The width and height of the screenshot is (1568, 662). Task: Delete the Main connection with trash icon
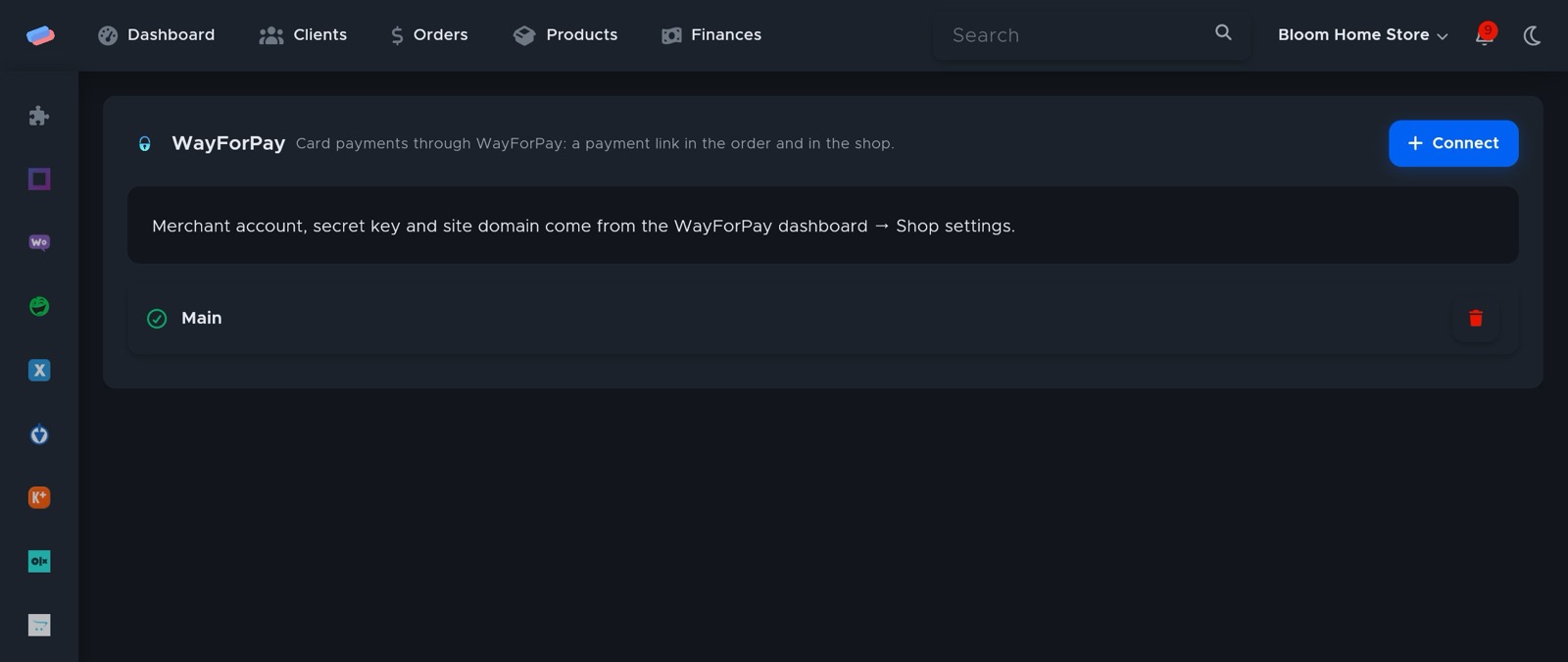click(x=1476, y=318)
